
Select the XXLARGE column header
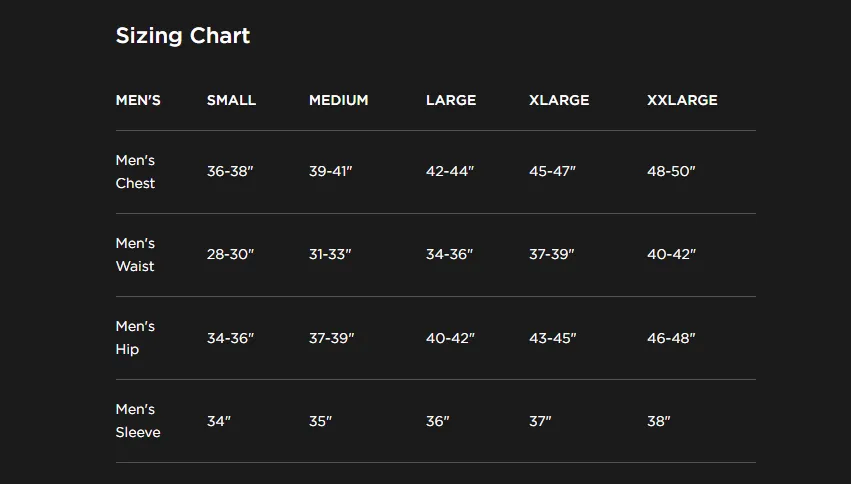(x=682, y=100)
